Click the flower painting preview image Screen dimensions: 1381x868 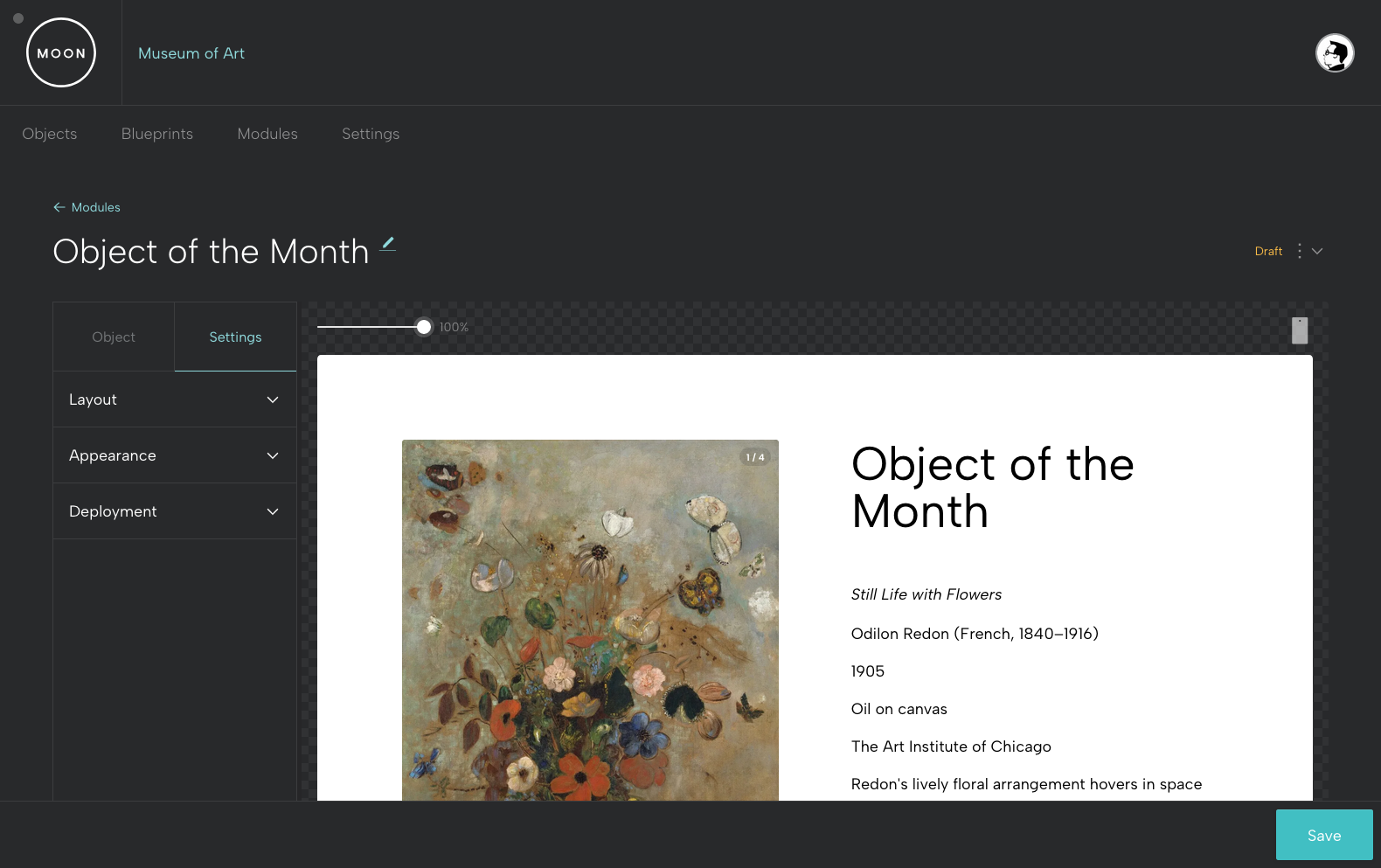coord(590,620)
